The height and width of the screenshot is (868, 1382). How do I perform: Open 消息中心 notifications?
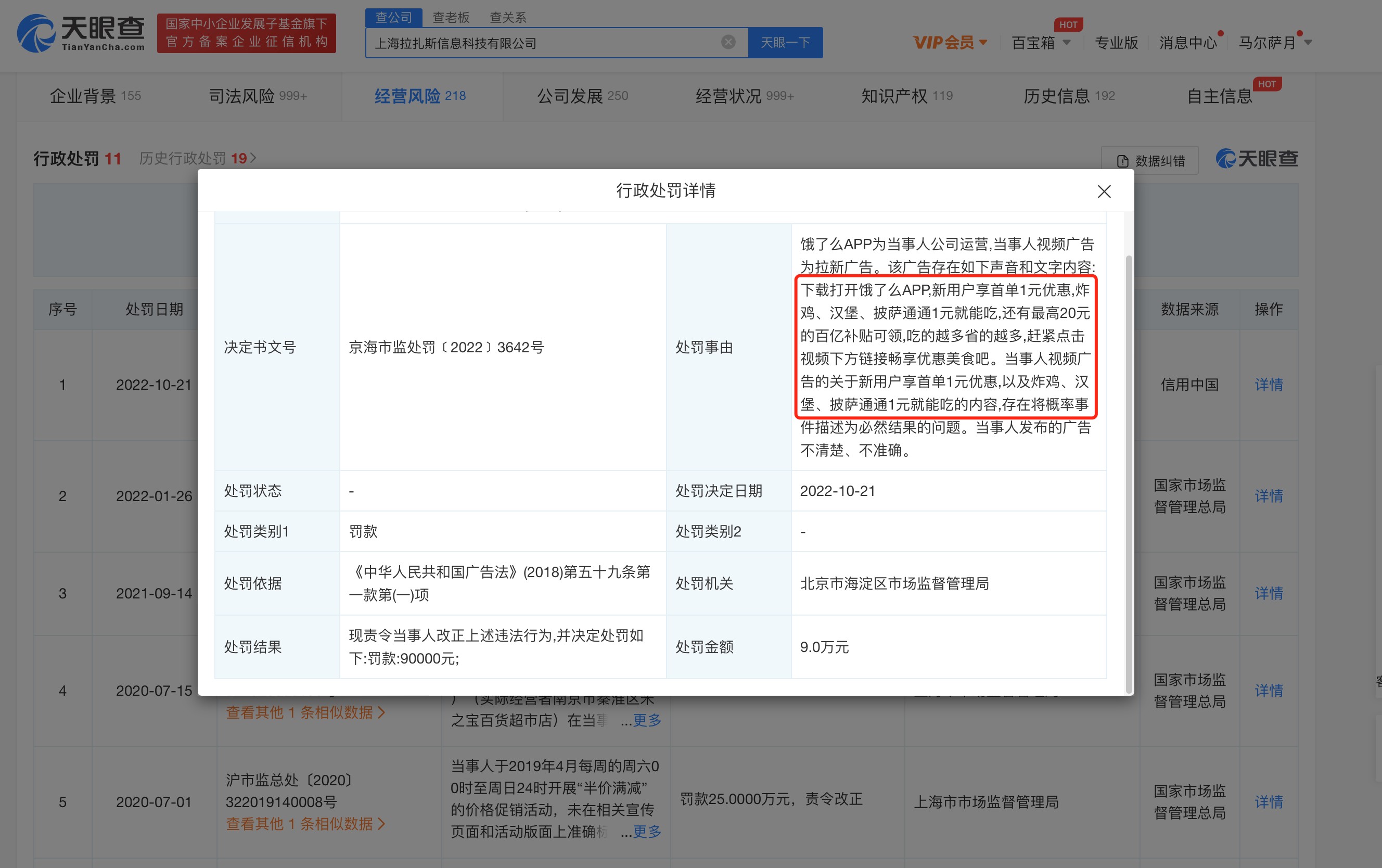point(1188,43)
